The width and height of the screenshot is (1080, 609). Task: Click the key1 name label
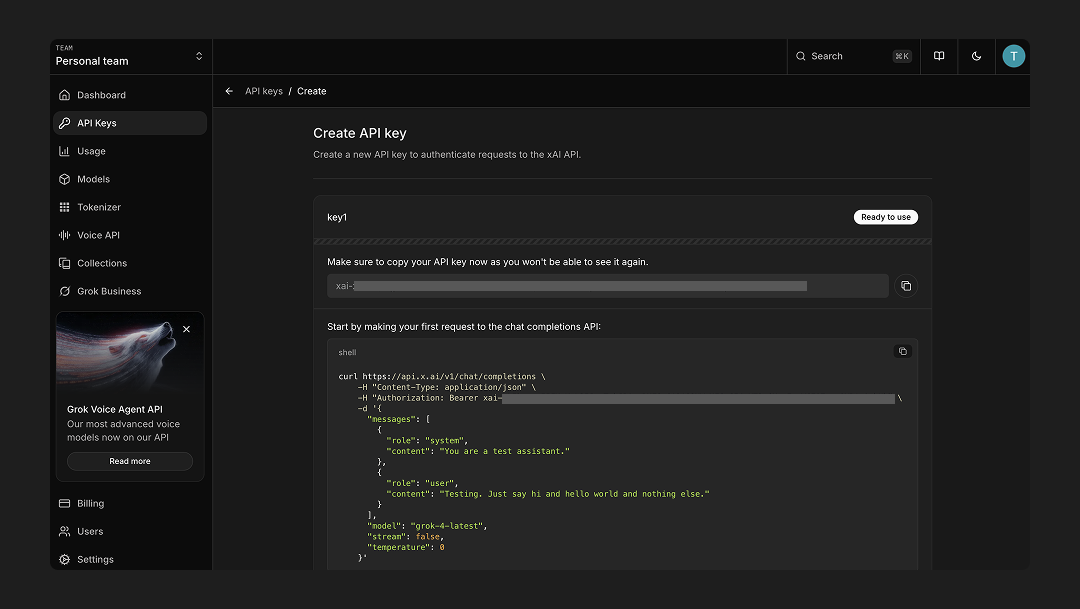[x=337, y=217]
